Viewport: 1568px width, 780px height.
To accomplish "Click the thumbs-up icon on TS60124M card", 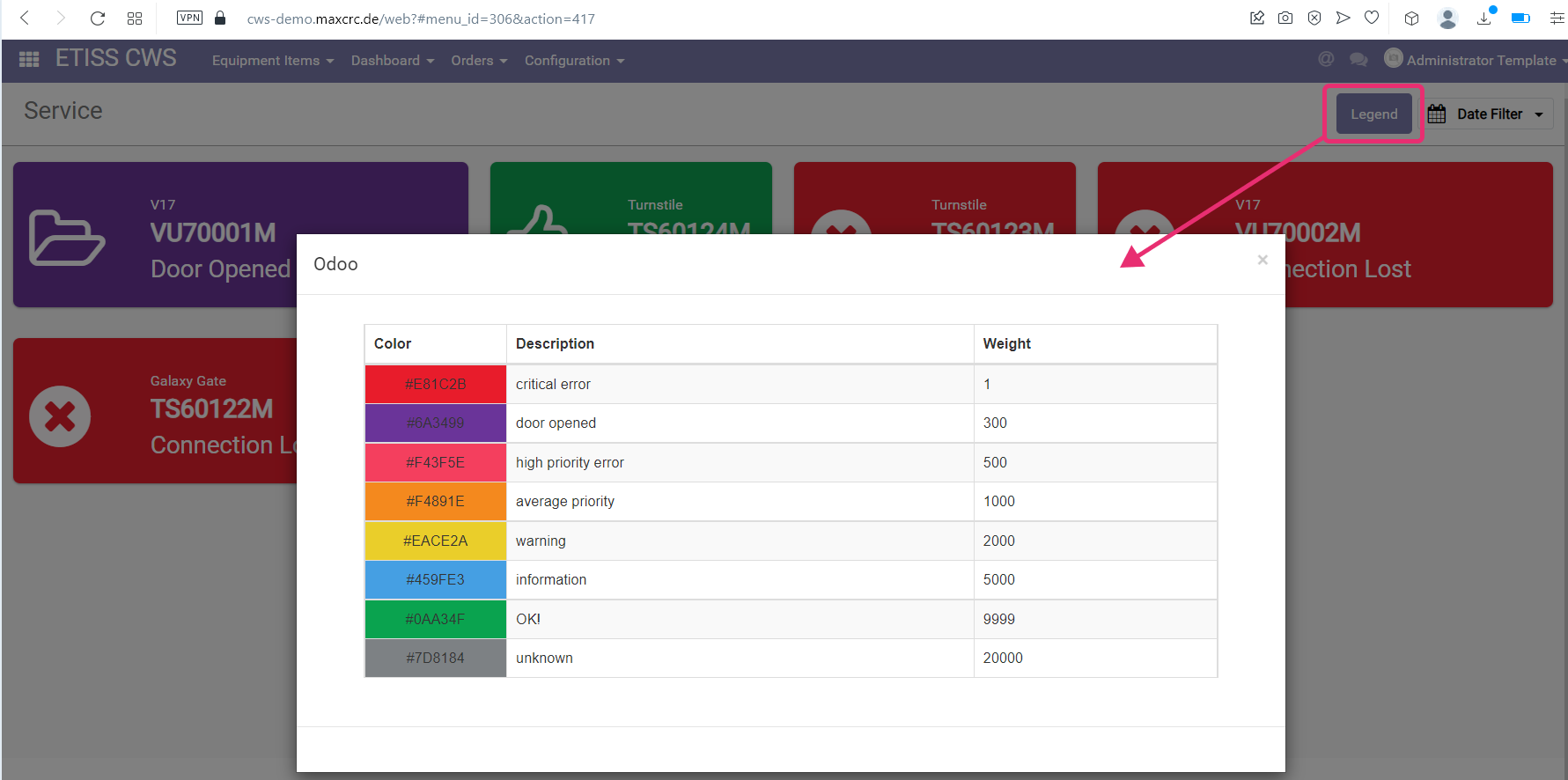I will [x=538, y=220].
